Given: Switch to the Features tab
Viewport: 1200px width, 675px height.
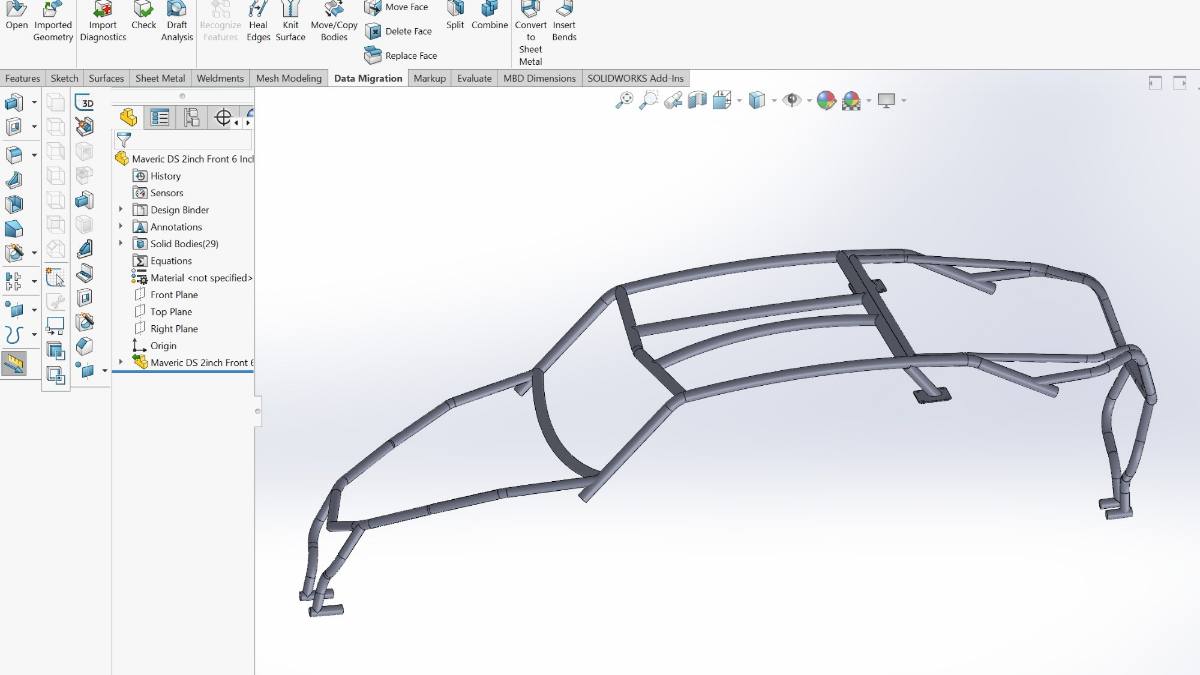Looking at the screenshot, I should [x=23, y=78].
